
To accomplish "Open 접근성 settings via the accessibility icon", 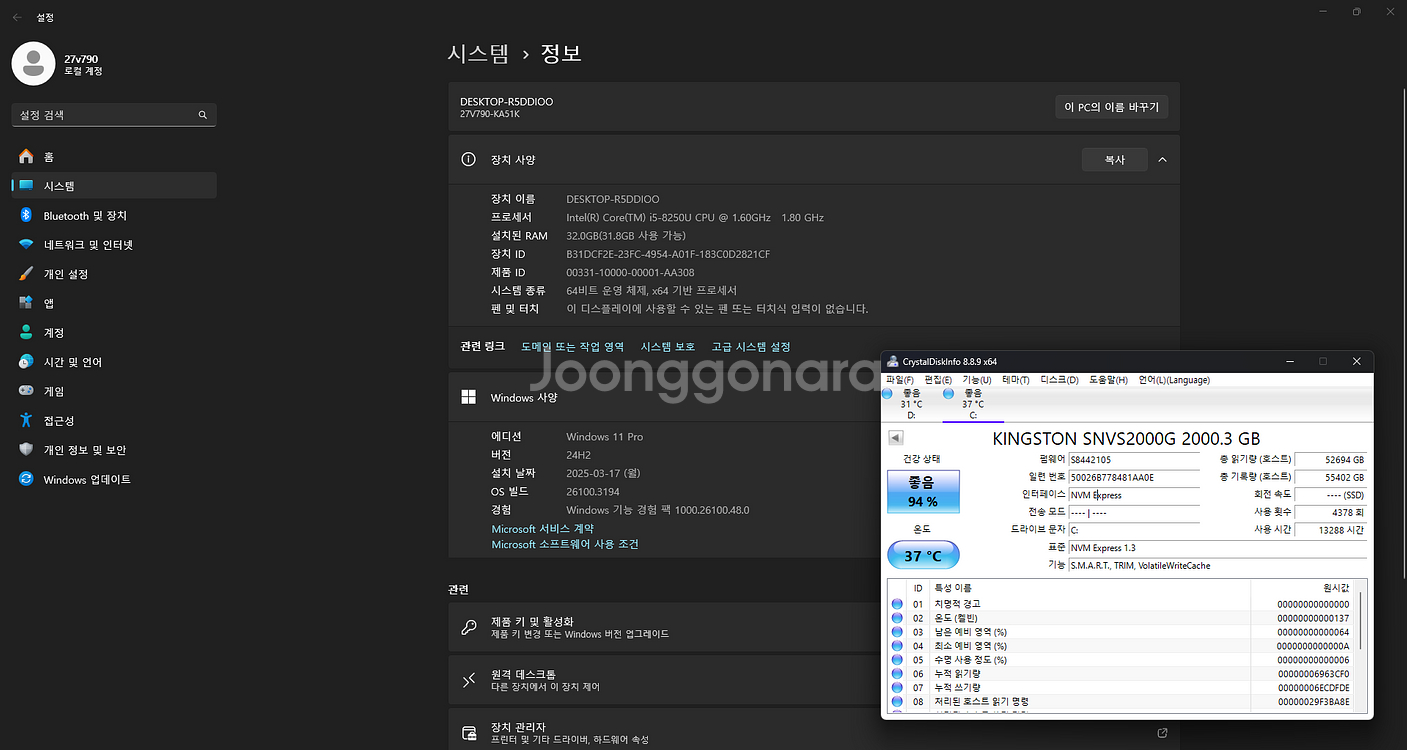I will click(25, 420).
